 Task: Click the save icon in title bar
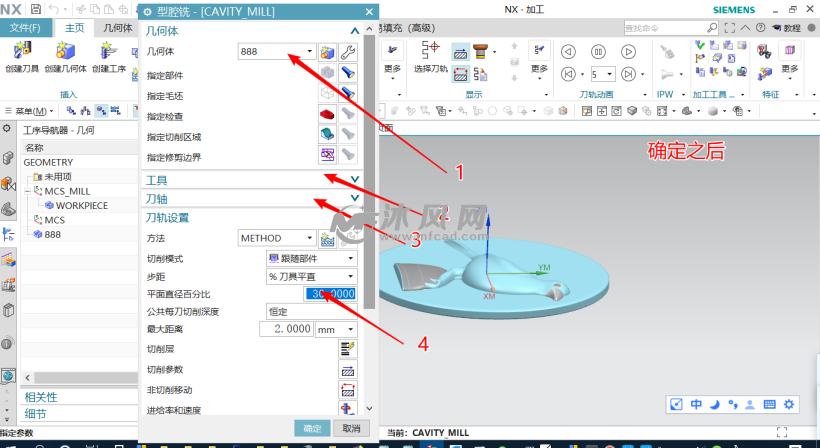[x=36, y=9]
